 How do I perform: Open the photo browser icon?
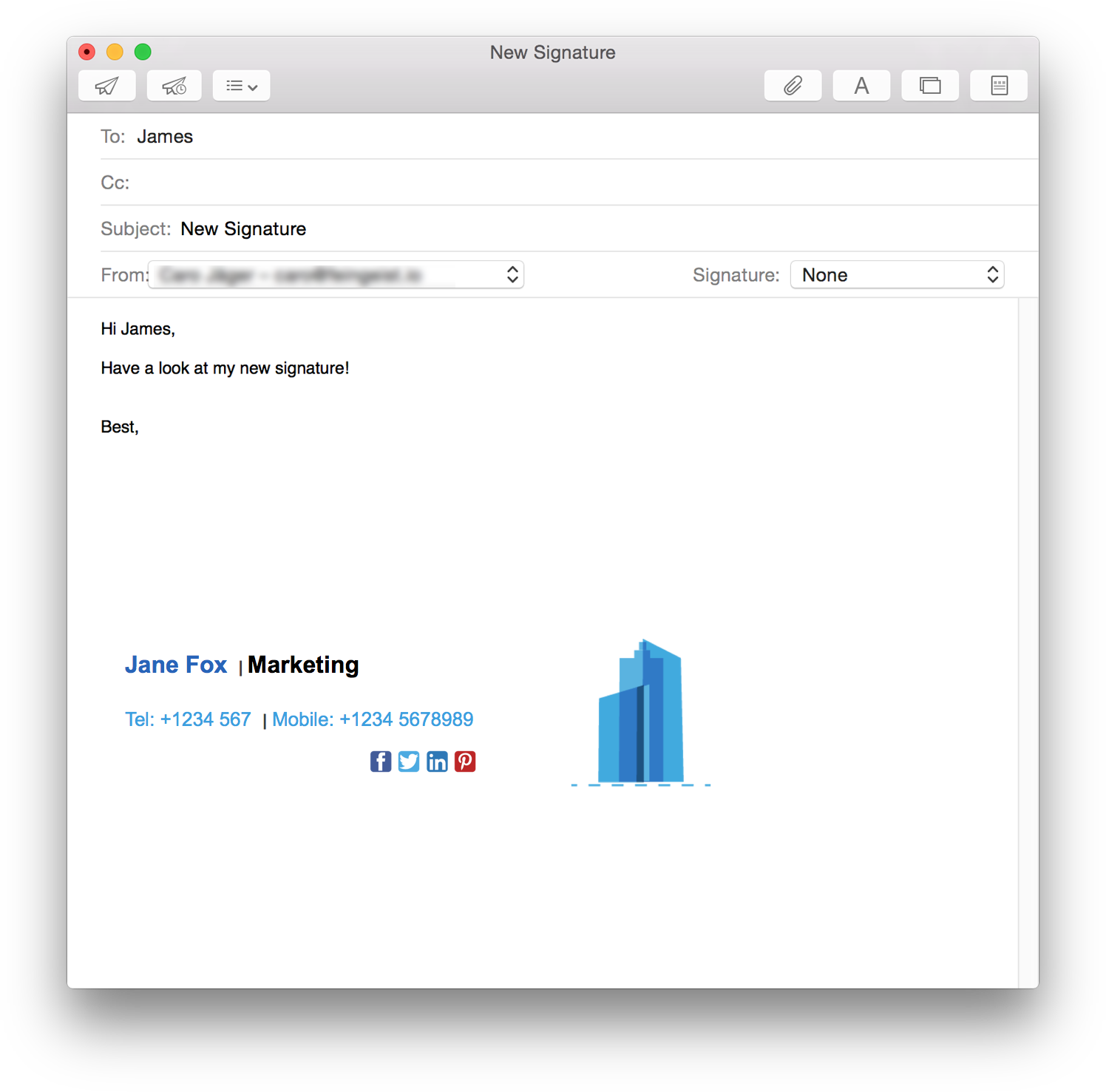point(930,86)
